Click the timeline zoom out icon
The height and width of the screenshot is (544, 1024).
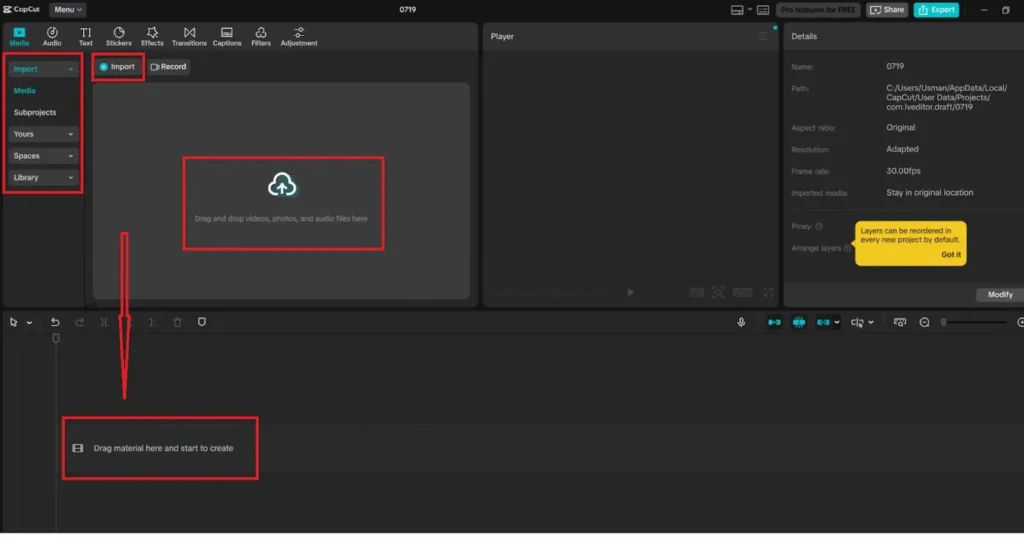(924, 322)
